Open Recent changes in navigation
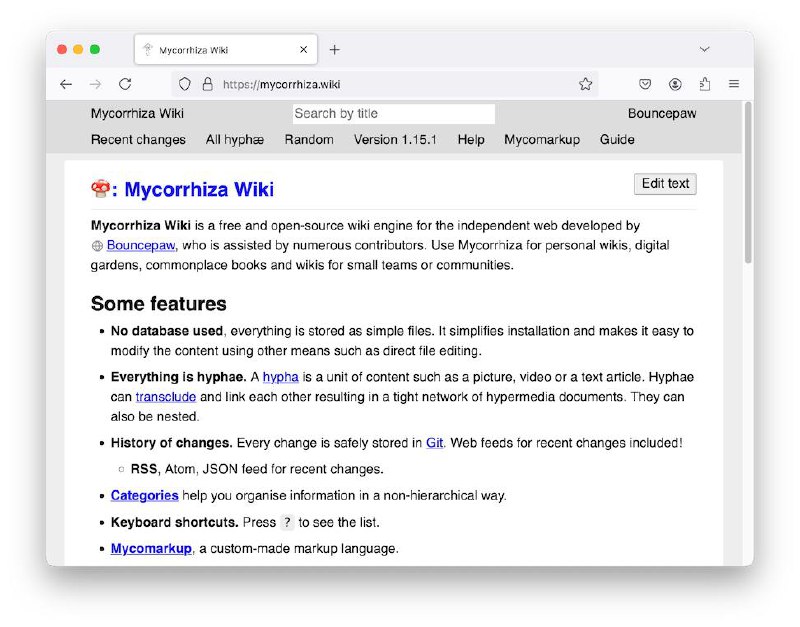 tap(138, 139)
